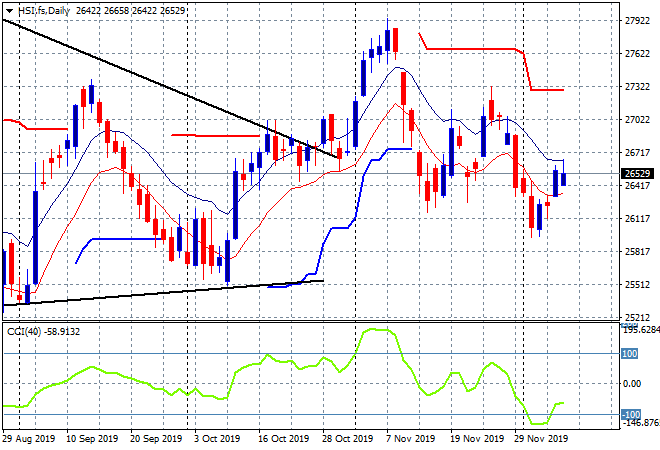Viewport: 660px width, 450px height.
Task: Click the 10 Sep 2019 date label
Action: coord(92,439)
